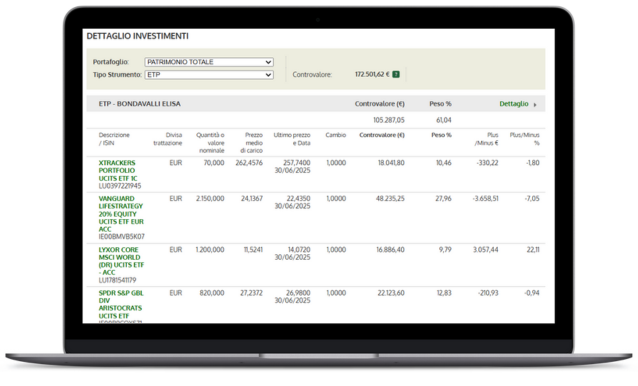Click the green help icon beside Controvalore
This screenshot has width=638, height=386.
tap(396, 74)
